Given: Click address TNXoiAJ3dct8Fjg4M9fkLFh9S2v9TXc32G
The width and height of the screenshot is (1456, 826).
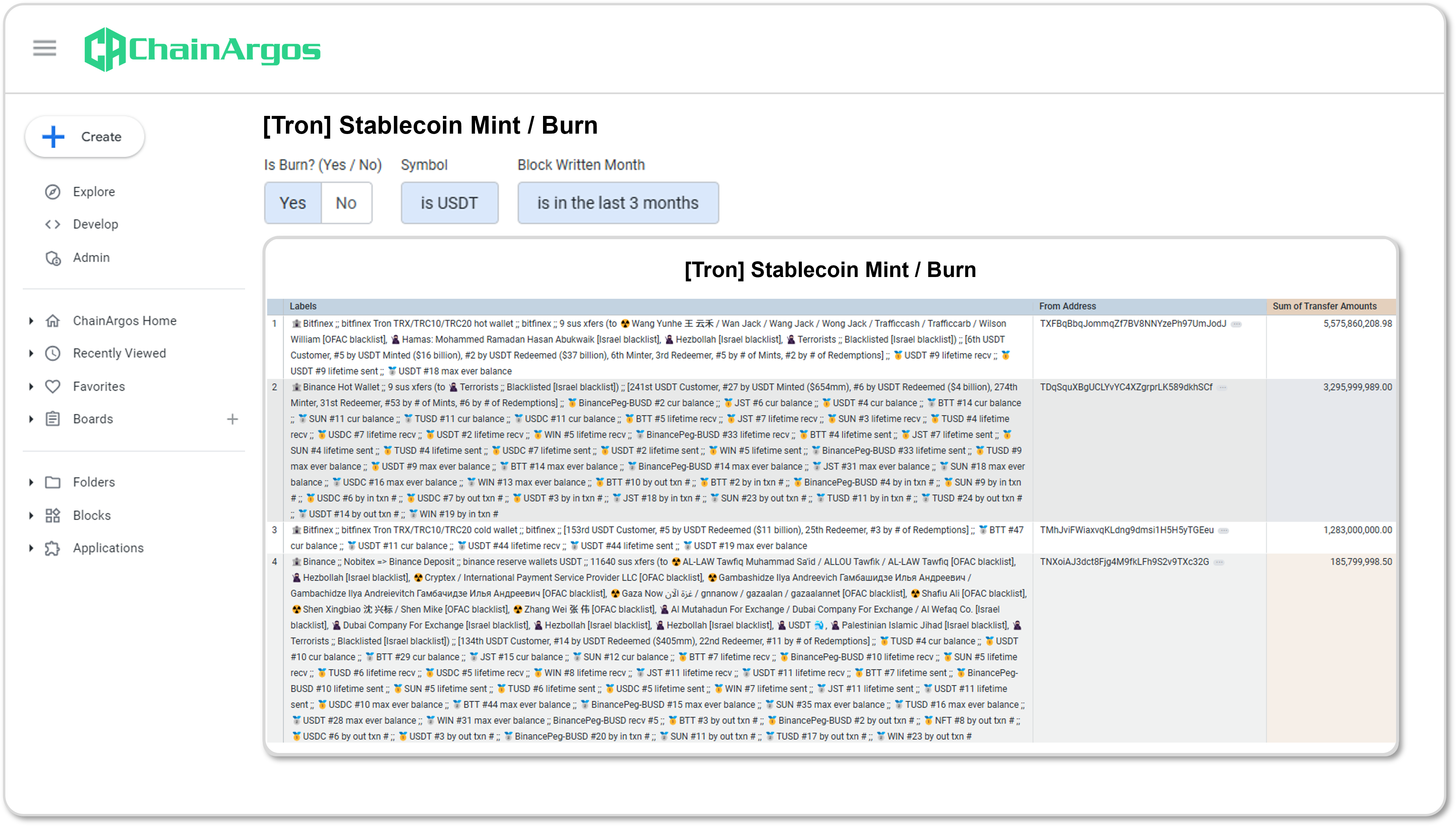Looking at the screenshot, I should click(x=1124, y=562).
